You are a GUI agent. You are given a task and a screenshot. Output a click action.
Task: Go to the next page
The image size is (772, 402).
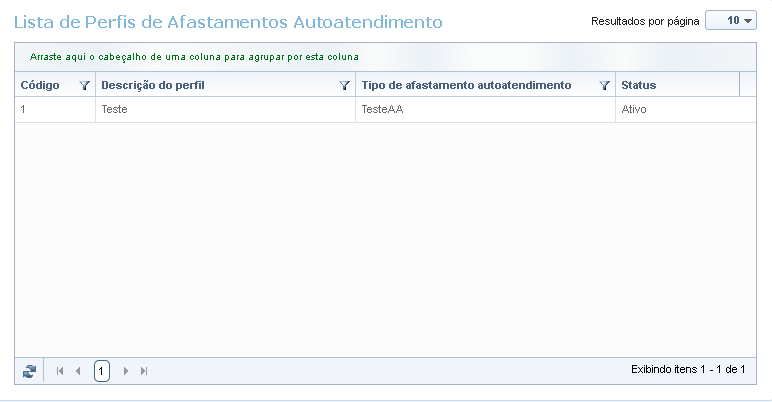point(126,371)
